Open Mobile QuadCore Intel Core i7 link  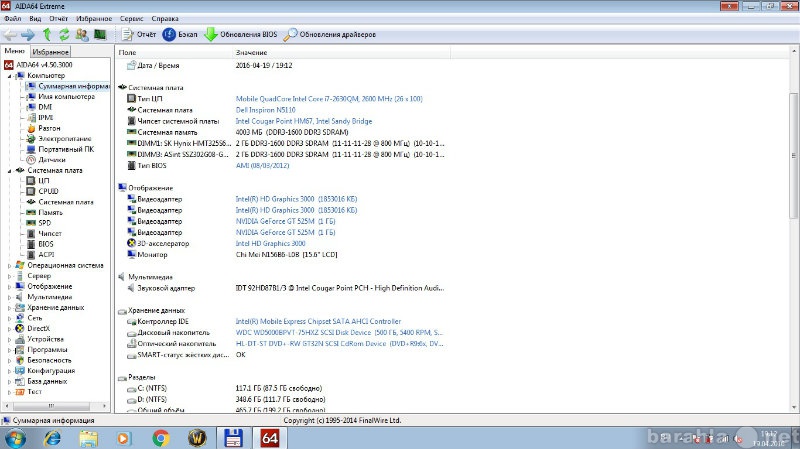(x=329, y=98)
